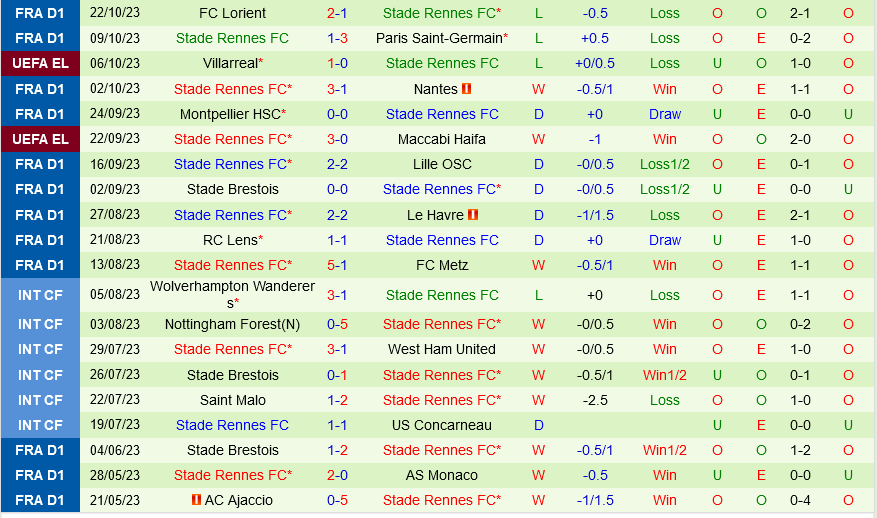This screenshot has height=518, width=877.
Task: Select Paris Saint-Germain team link
Action: (x=438, y=38)
